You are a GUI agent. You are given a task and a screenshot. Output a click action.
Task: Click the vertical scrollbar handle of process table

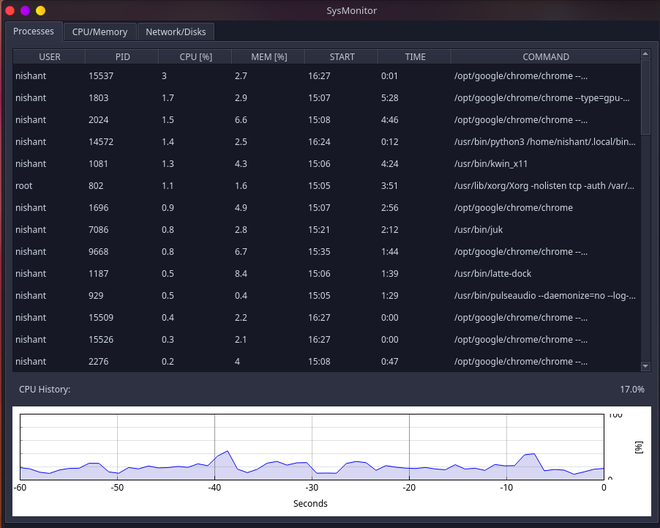645,97
